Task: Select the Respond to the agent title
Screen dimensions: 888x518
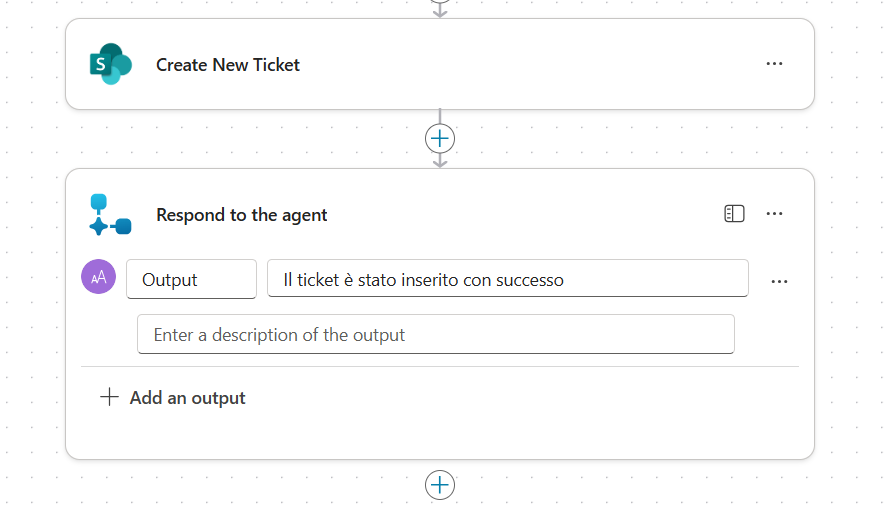Action: 242,215
